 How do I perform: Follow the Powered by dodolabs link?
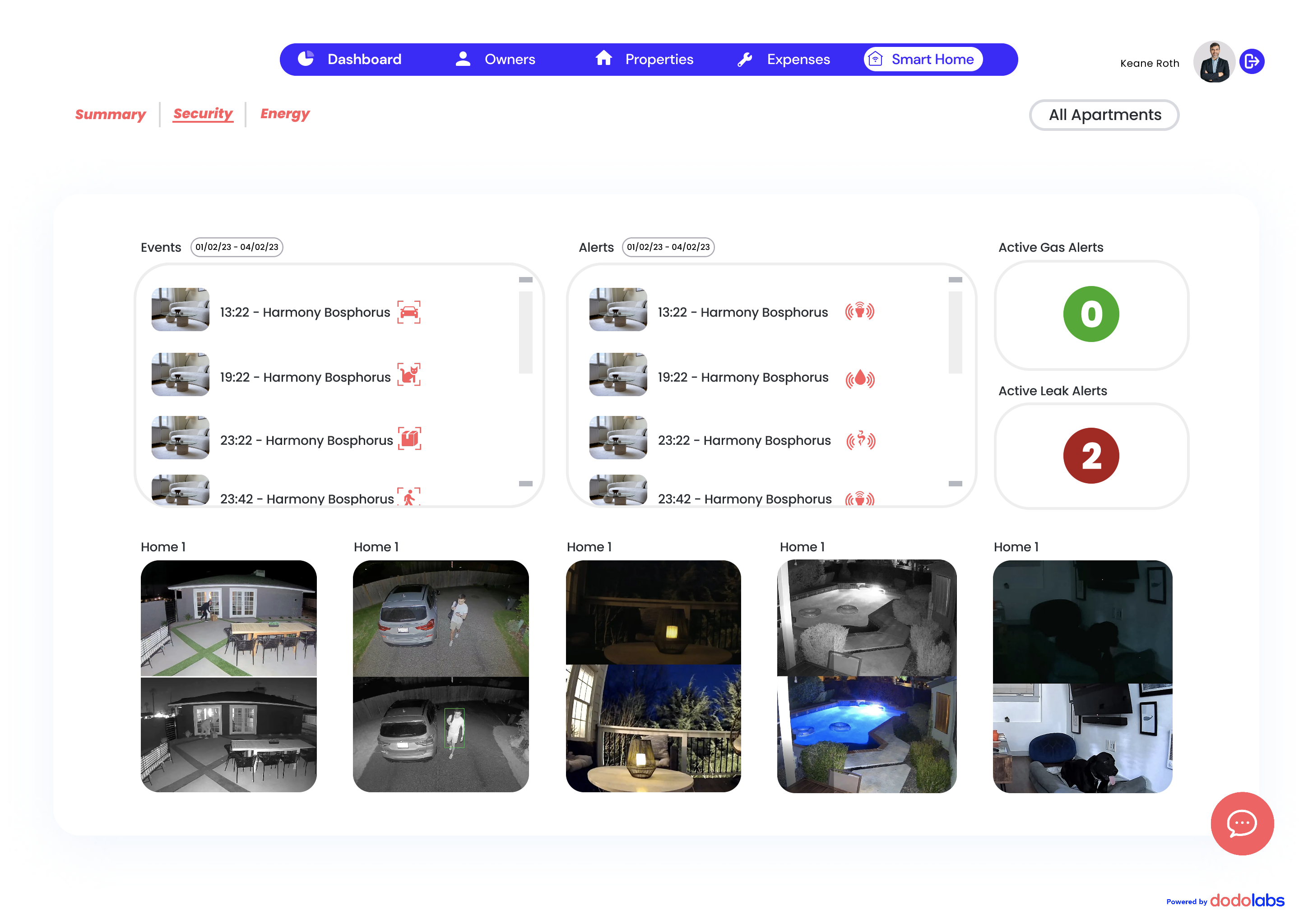[1225, 900]
